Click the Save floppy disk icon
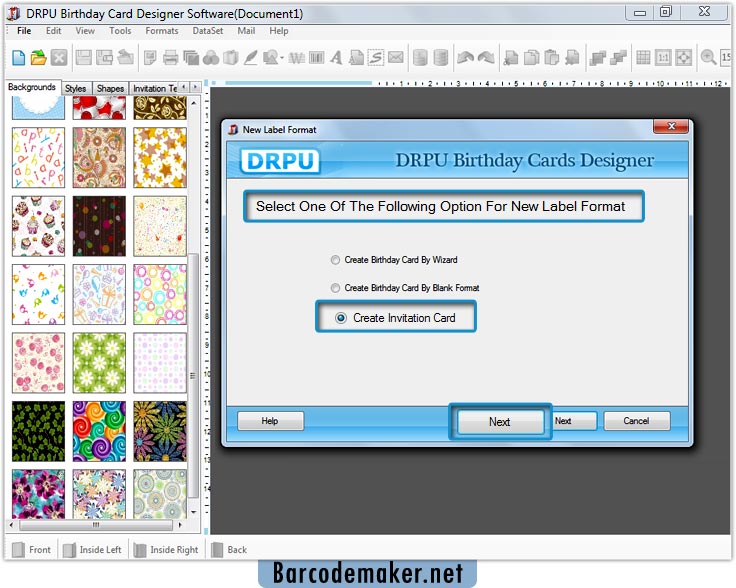 tap(84, 58)
